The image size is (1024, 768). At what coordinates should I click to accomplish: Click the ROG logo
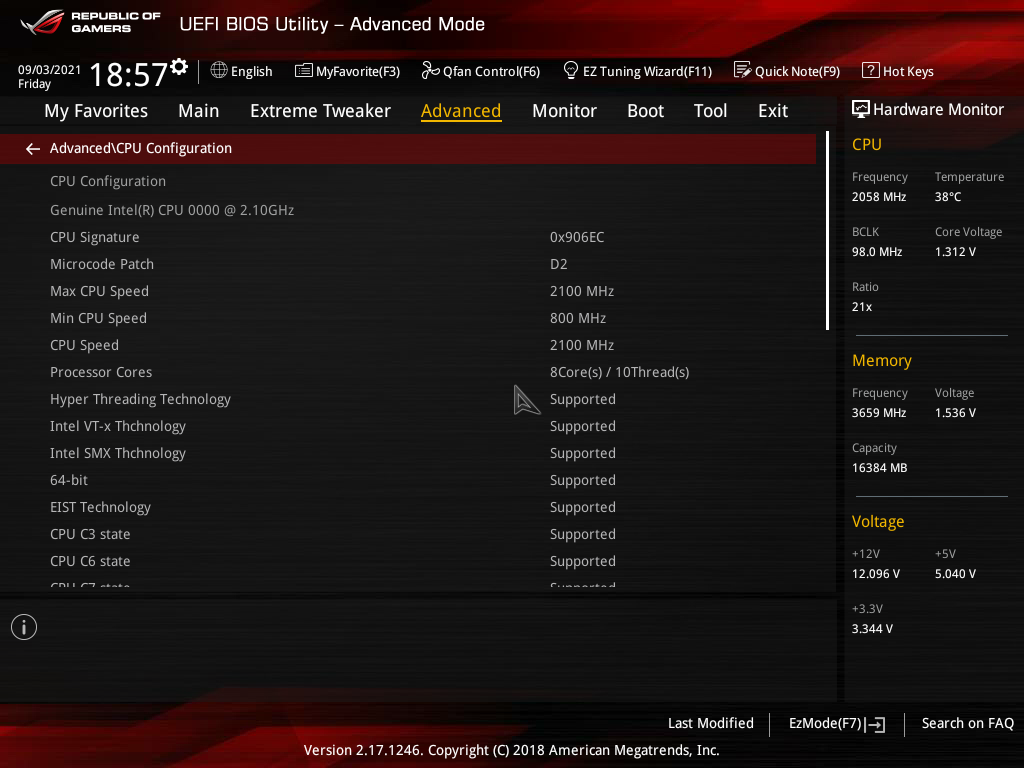[x=42, y=23]
